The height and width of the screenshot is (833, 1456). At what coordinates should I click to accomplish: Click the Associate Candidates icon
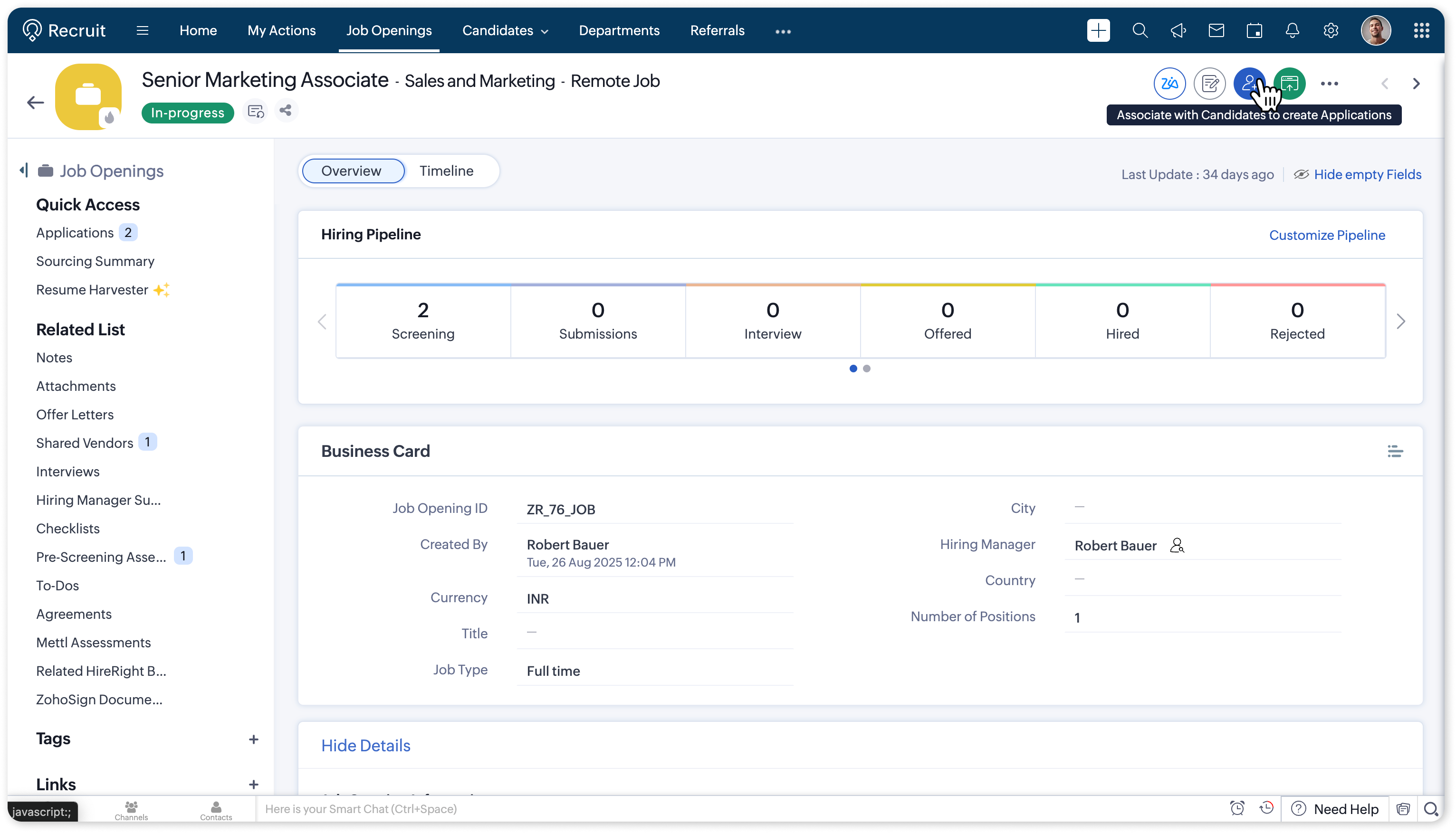[1249, 84]
